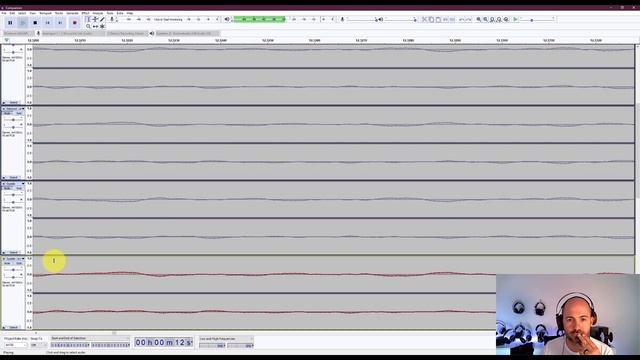Open the Start and End of Selection dropdown
This screenshot has width=640, height=360.
pos(90,338)
